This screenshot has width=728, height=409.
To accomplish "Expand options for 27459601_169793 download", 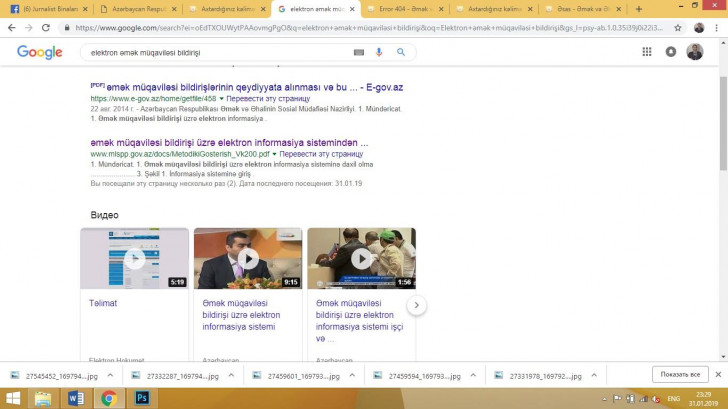I will click(352, 375).
